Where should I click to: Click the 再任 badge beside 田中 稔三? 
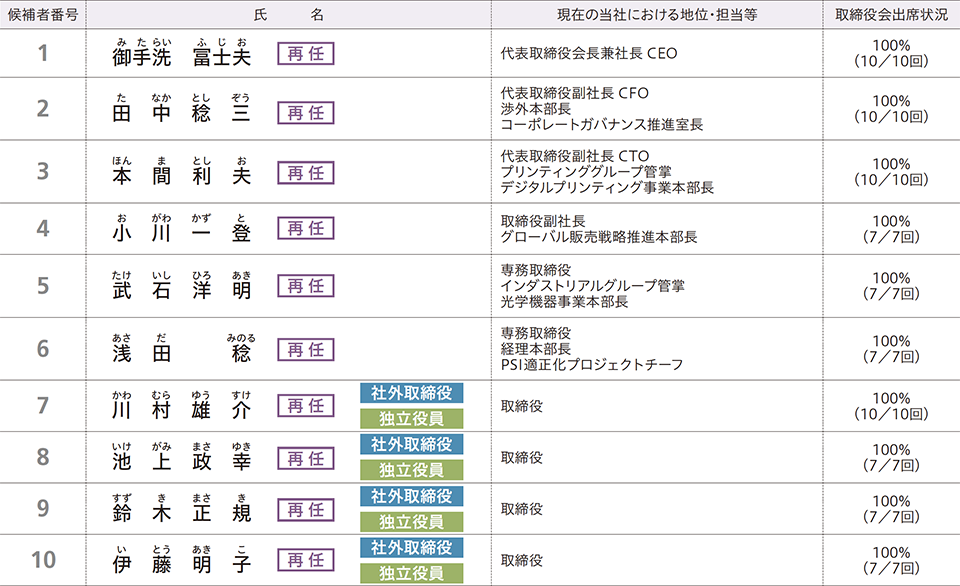tap(305, 113)
